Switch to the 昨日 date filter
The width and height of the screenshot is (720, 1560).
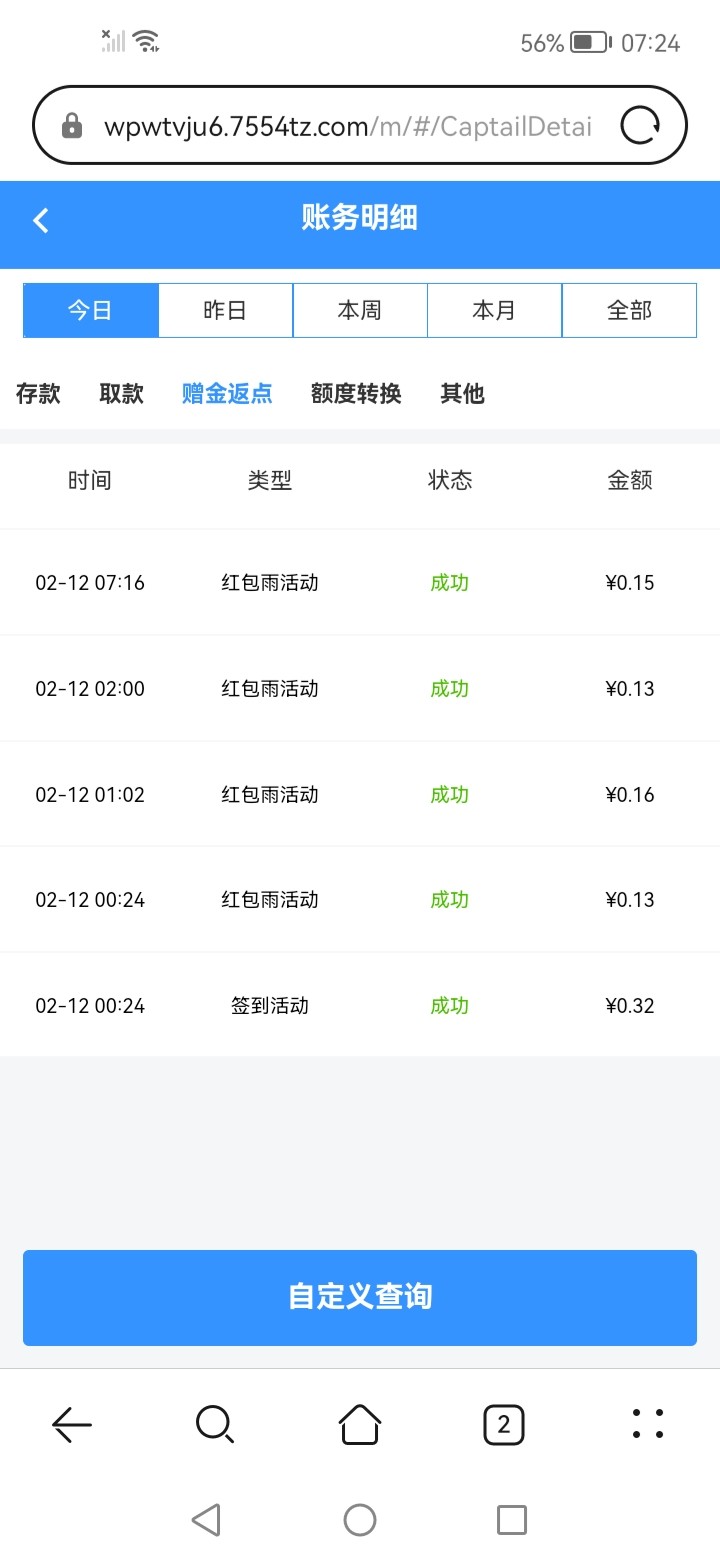(225, 311)
